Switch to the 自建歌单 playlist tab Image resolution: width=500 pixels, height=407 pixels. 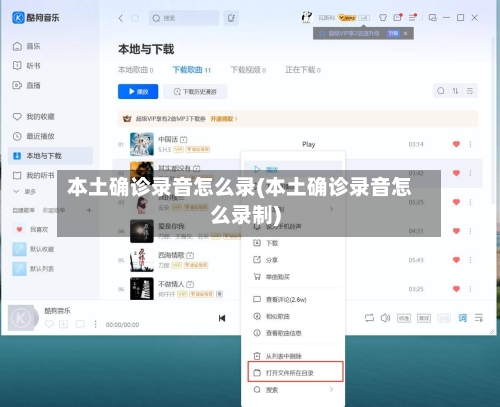[24, 210]
